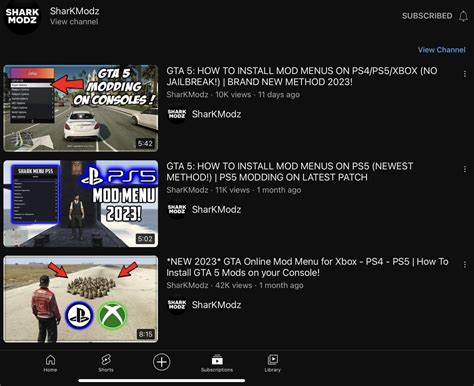Play the GTA 5 Modding On Consoles thumbnail
The image size is (474, 386).
pyautogui.click(x=81, y=108)
